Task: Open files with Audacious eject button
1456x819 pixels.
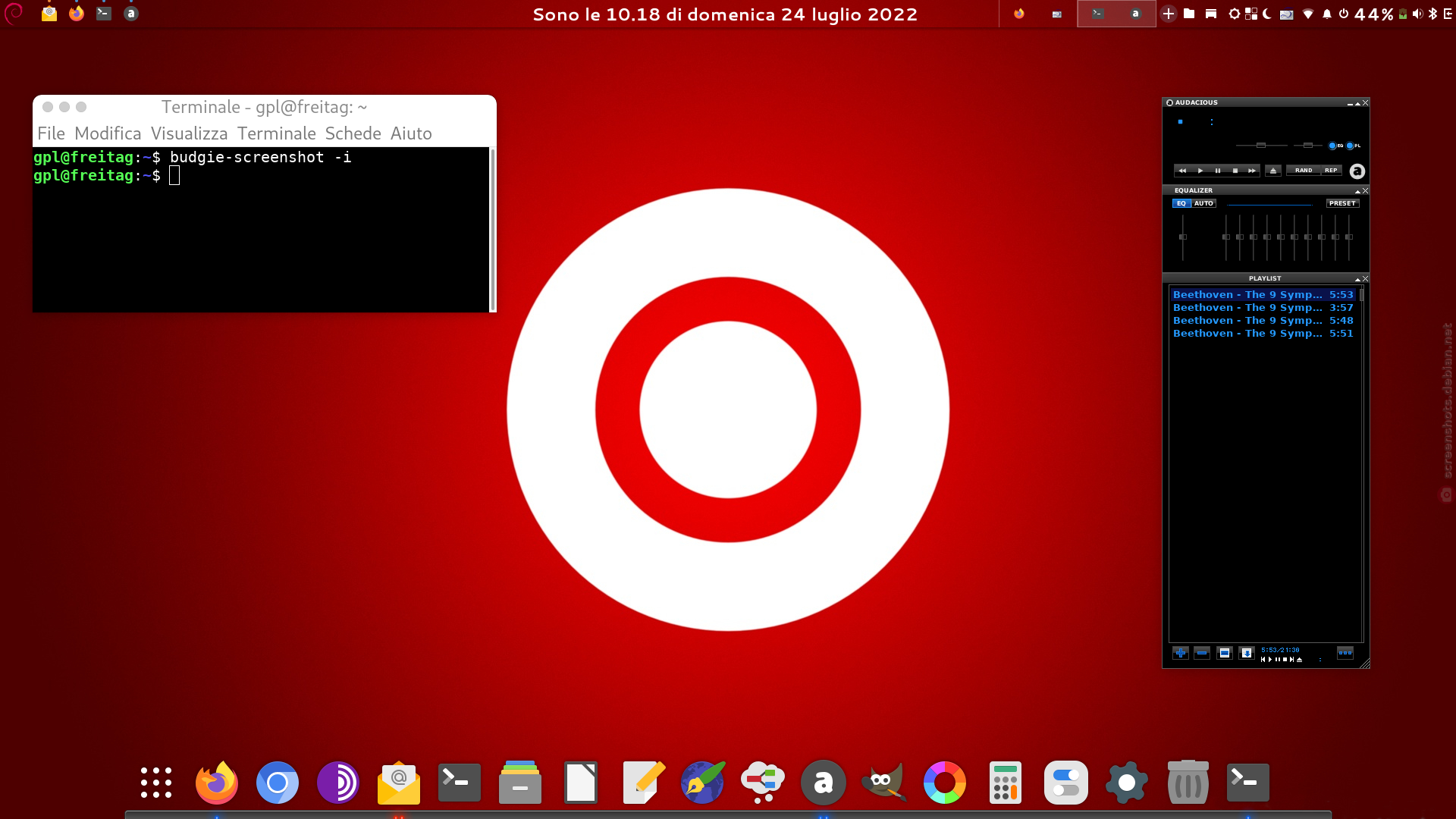Action: [1273, 171]
